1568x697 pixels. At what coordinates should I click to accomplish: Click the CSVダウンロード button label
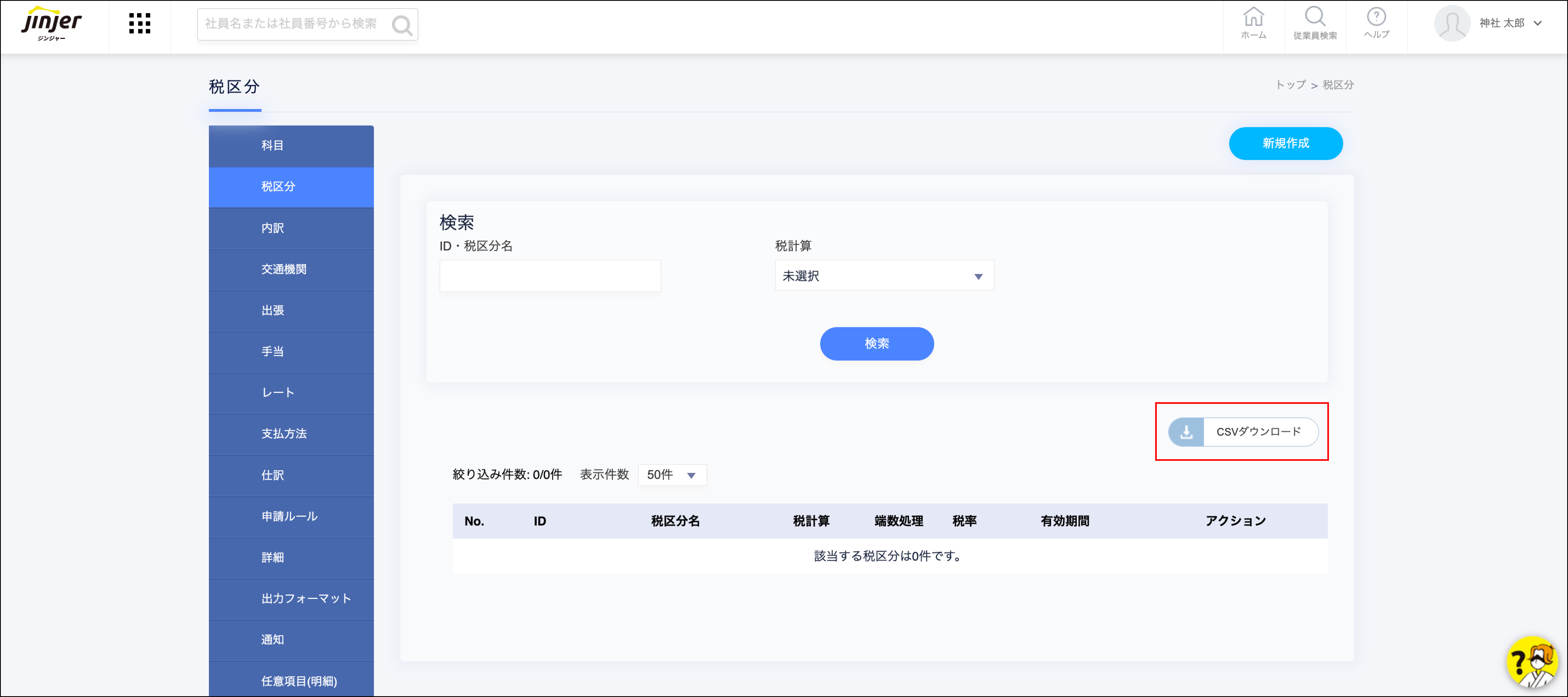(x=1258, y=432)
